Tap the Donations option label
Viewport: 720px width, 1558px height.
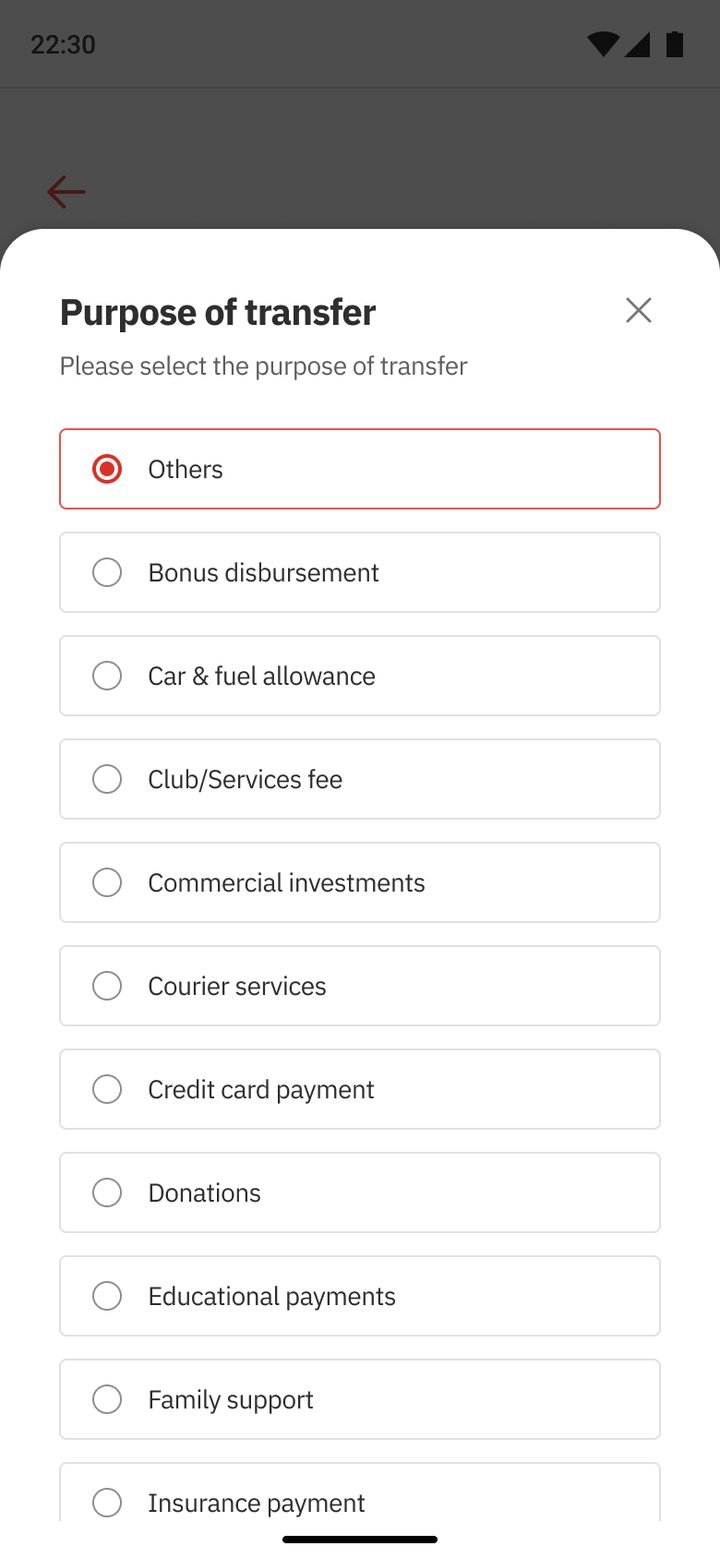204,1192
